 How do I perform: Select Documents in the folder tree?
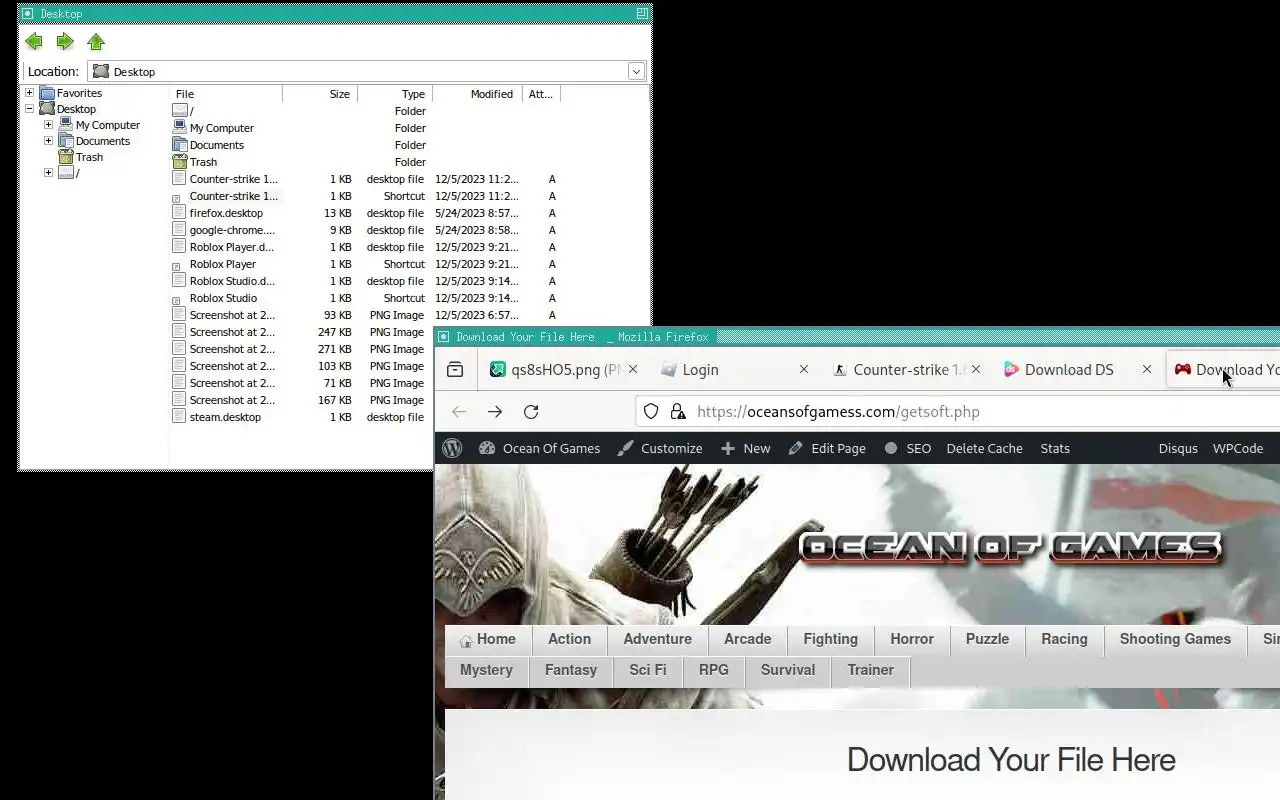(x=103, y=141)
